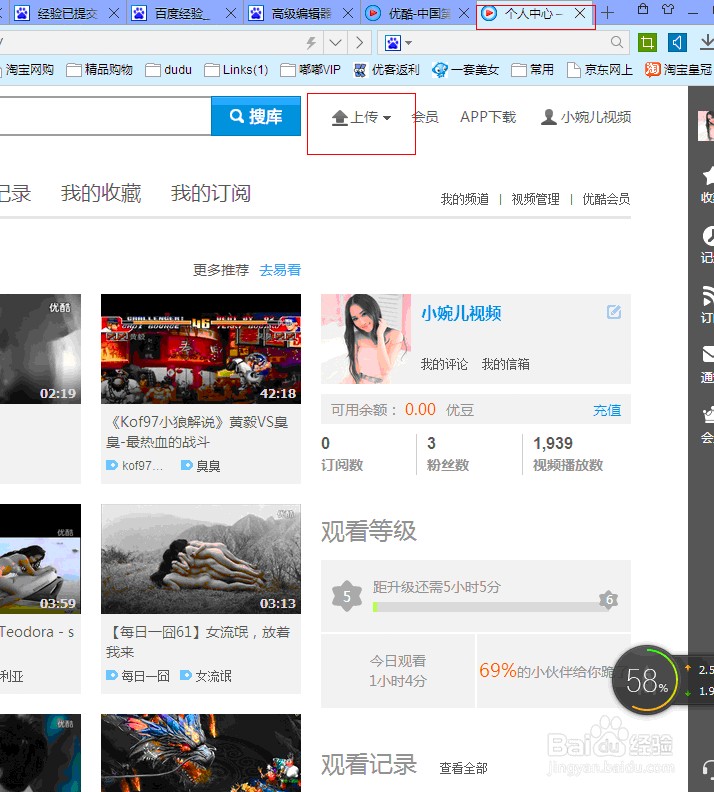The height and width of the screenshot is (792, 714).
Task: Switch to the 高级编辑器 browser tab
Action: pyautogui.click(x=300, y=14)
